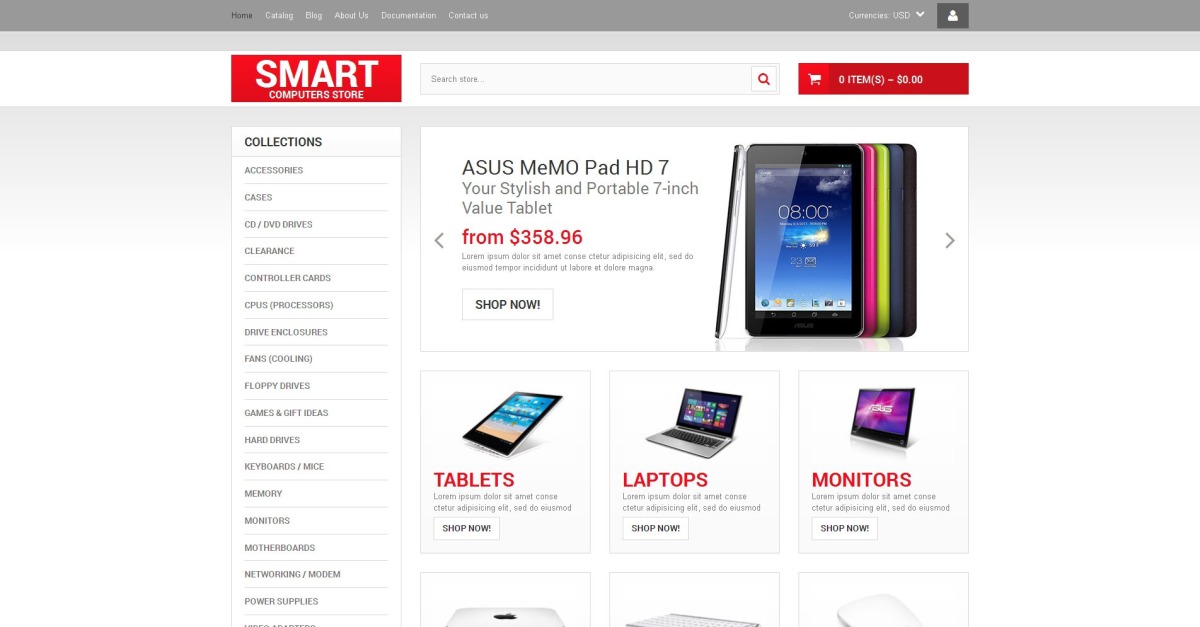Image resolution: width=1200 pixels, height=627 pixels.
Task: Select Keyboards / Mice collection
Action: pyautogui.click(x=284, y=467)
